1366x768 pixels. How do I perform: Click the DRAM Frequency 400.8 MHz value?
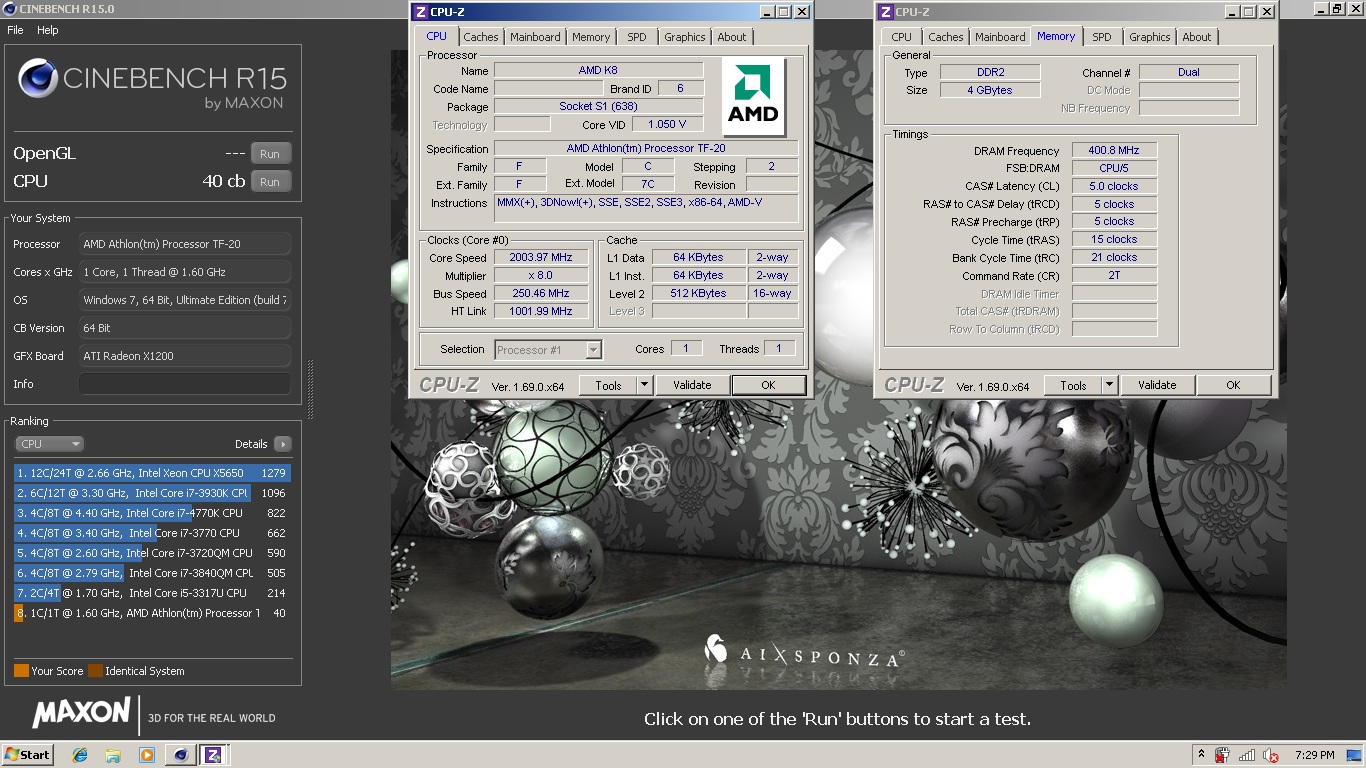point(1114,150)
